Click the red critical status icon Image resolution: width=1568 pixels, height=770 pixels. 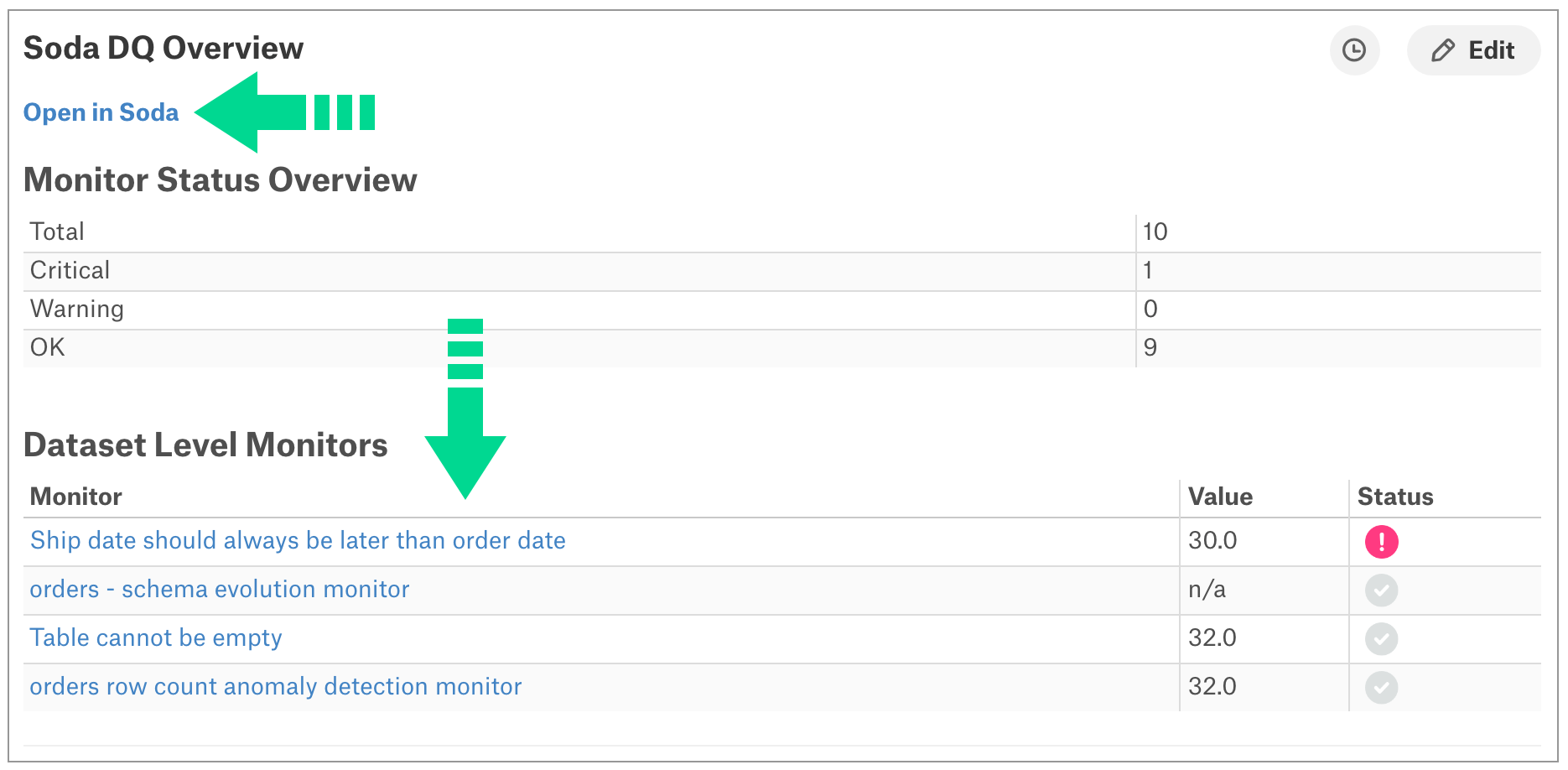tap(1381, 542)
